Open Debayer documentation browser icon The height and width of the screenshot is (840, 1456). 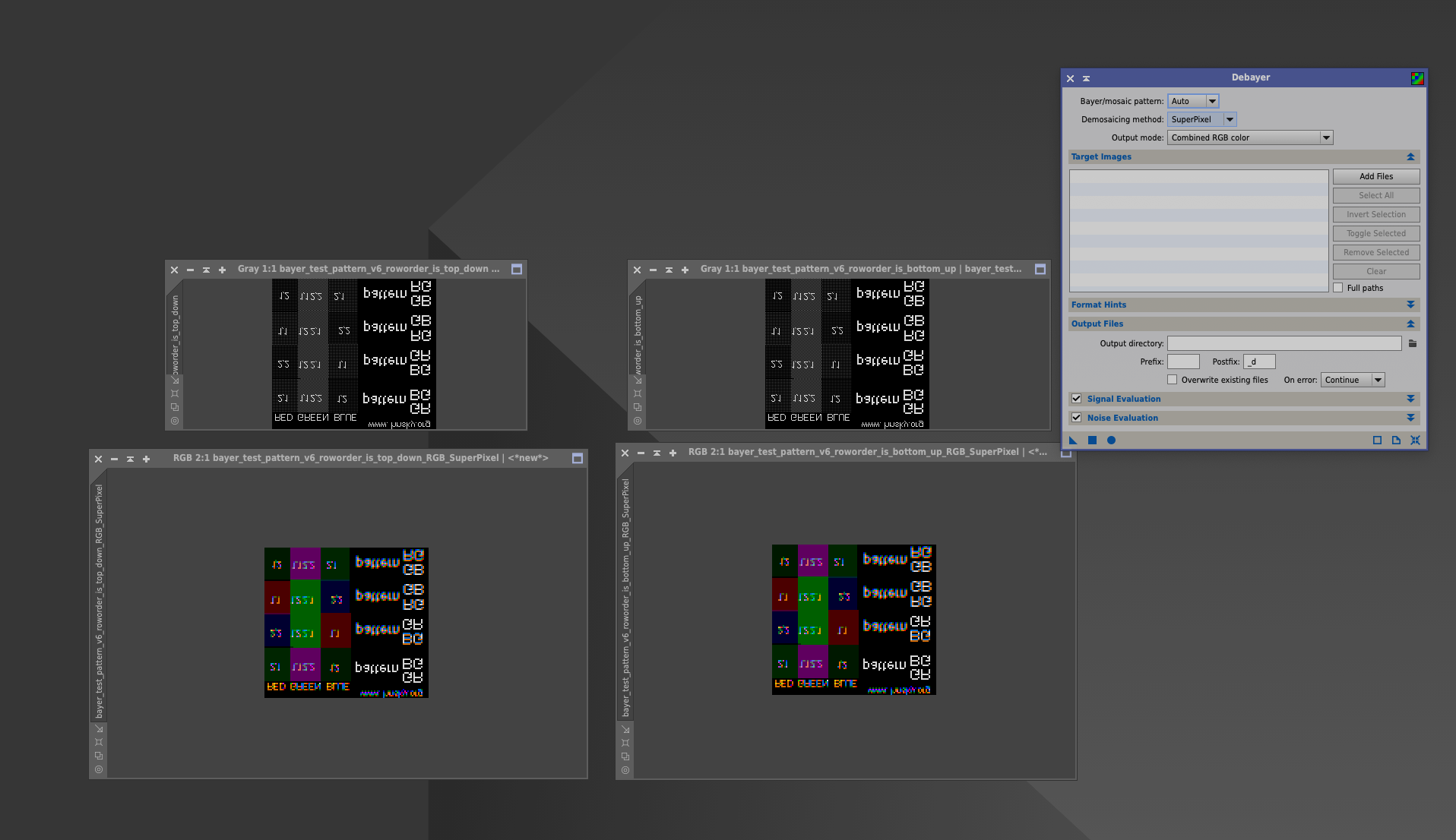pos(1396,440)
